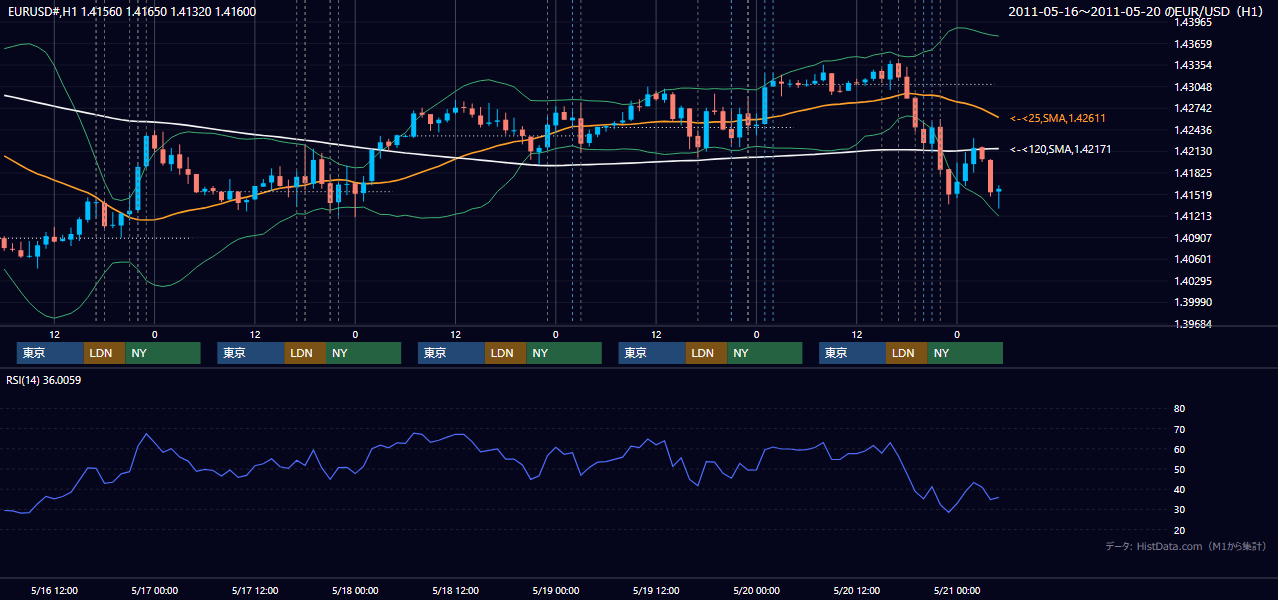The image size is (1278, 600).
Task: Click the RSI level 40 label
Action: [1179, 489]
